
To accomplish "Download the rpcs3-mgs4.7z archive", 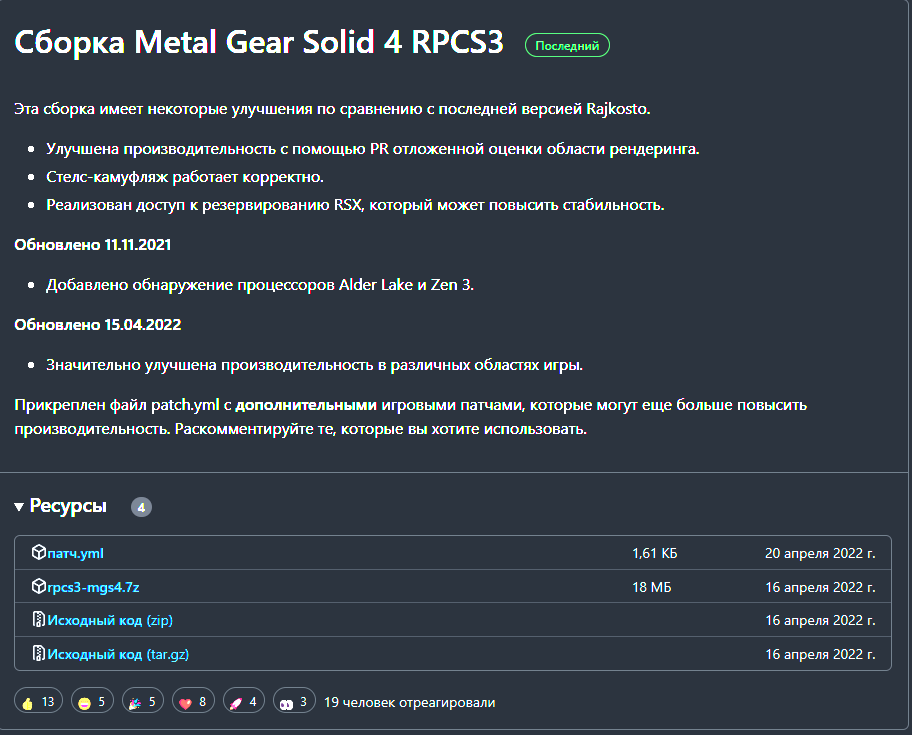I will [x=100, y=587].
